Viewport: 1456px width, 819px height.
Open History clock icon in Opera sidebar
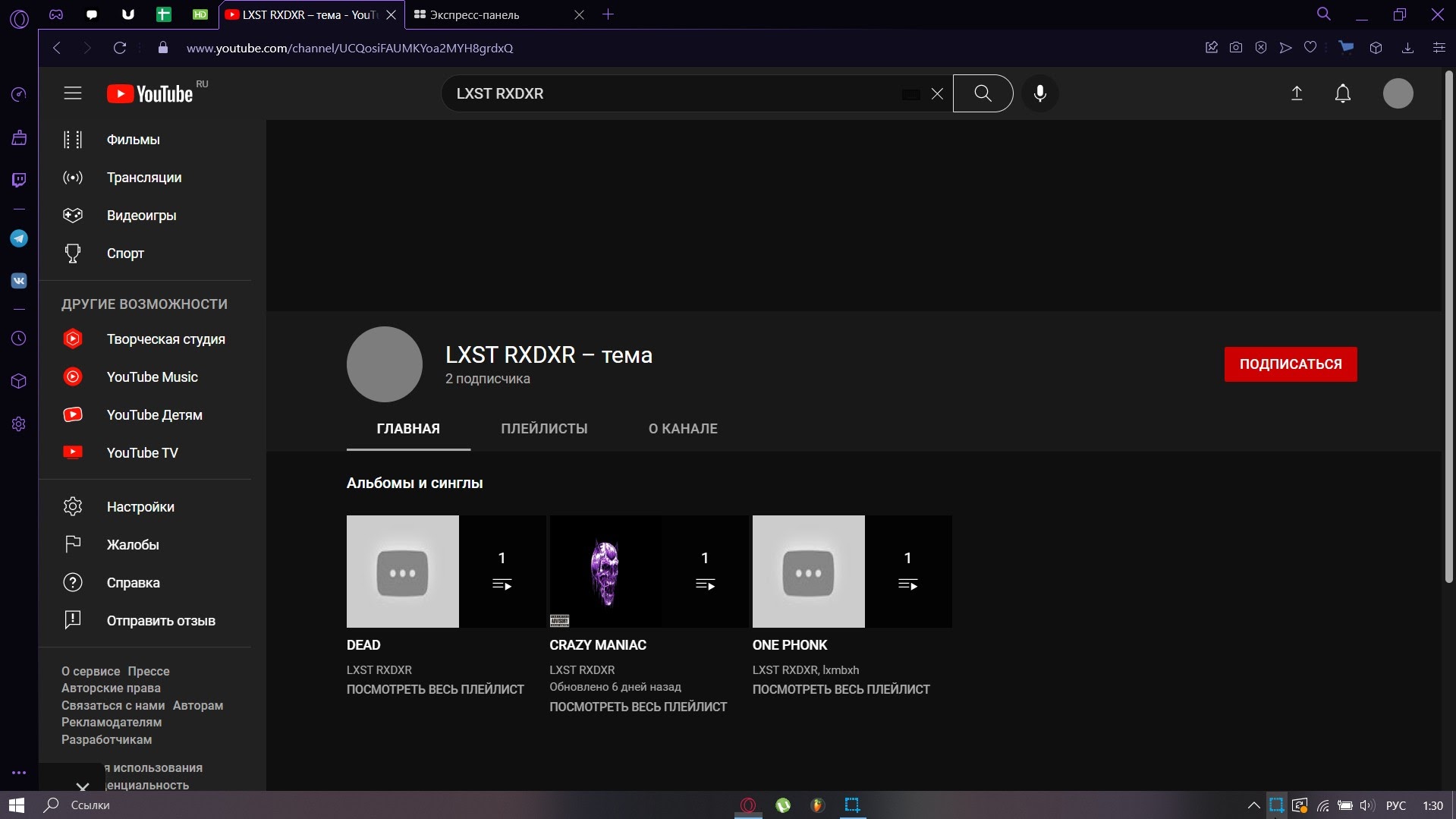[19, 339]
